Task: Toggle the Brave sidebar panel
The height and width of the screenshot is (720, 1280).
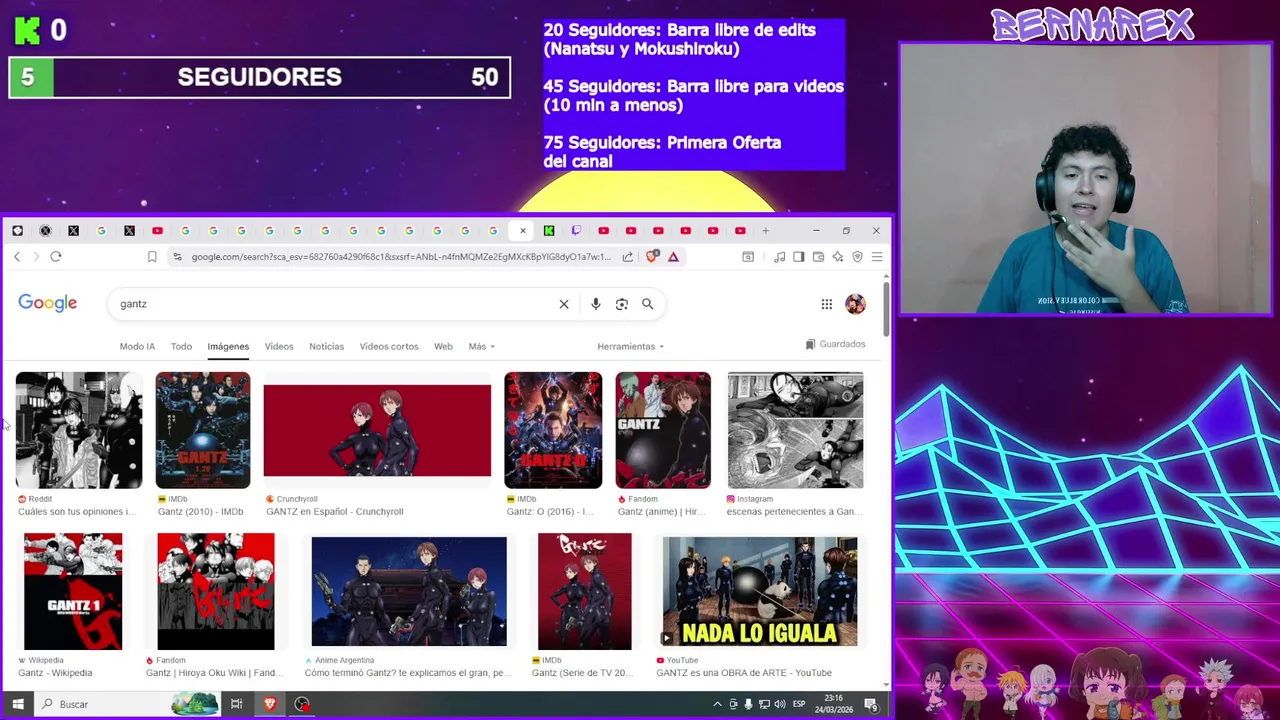Action: [798, 257]
